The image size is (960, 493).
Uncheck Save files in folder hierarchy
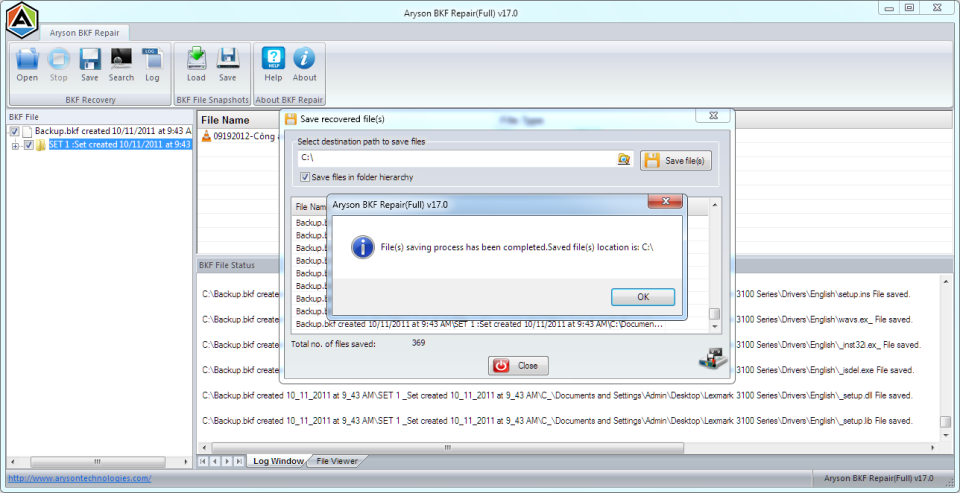[x=304, y=177]
